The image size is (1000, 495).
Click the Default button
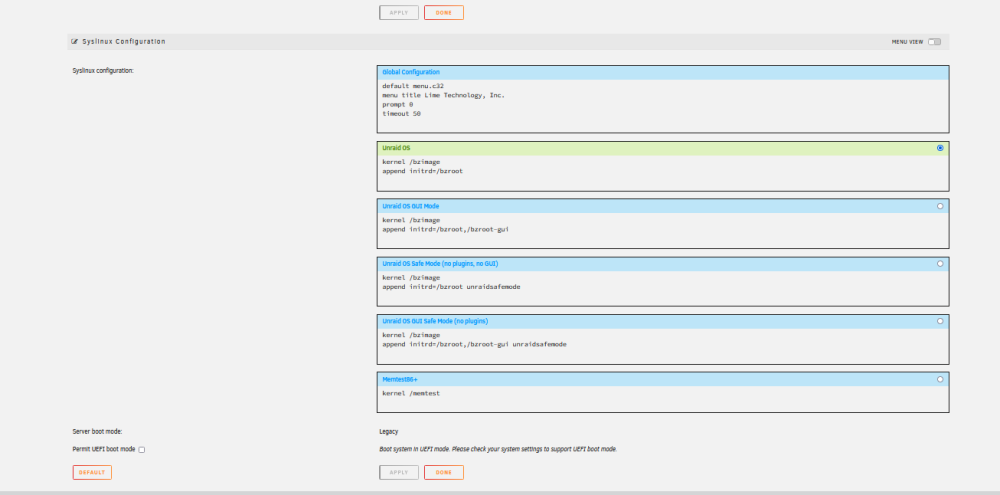point(92,473)
